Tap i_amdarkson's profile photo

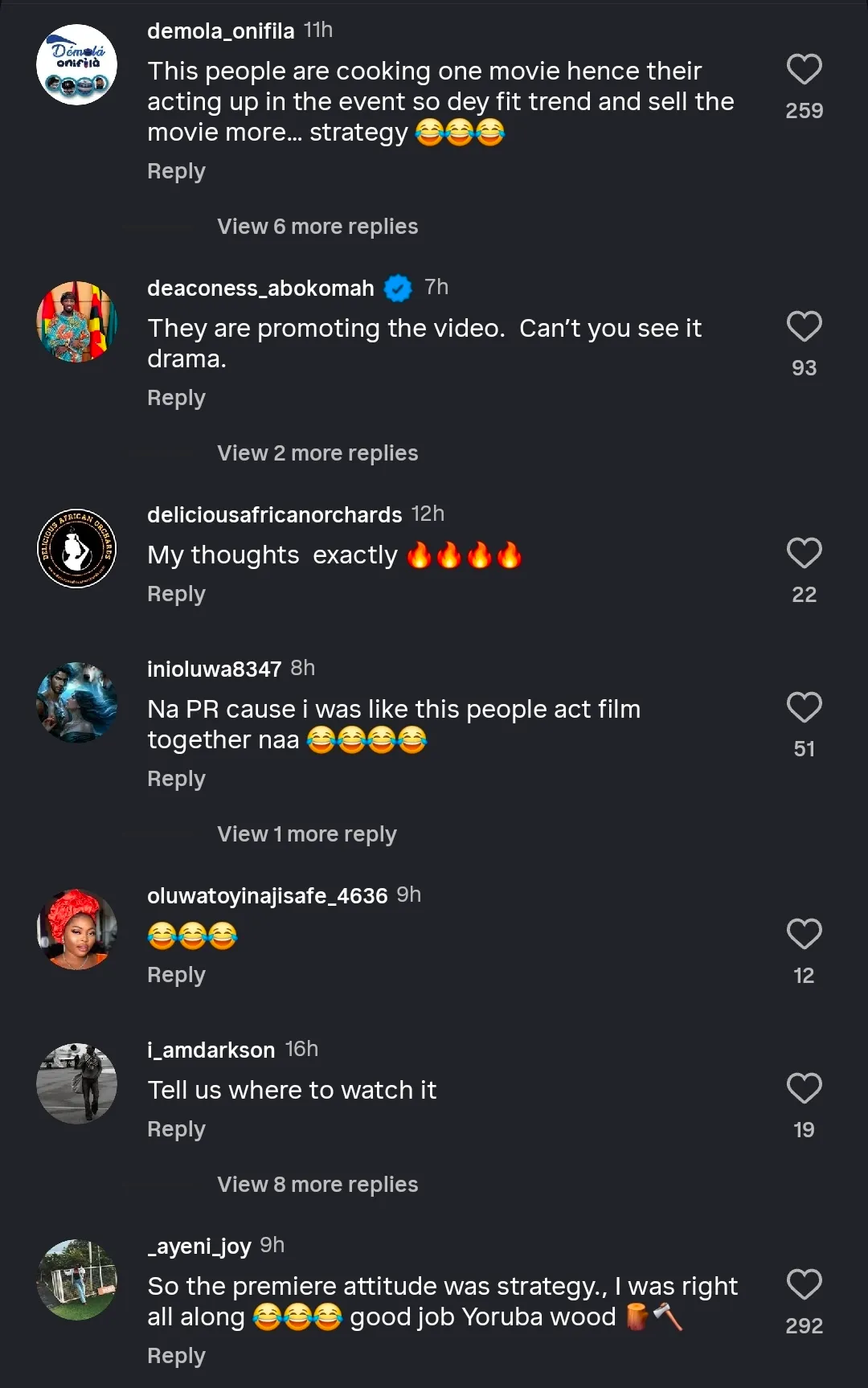(77, 1083)
